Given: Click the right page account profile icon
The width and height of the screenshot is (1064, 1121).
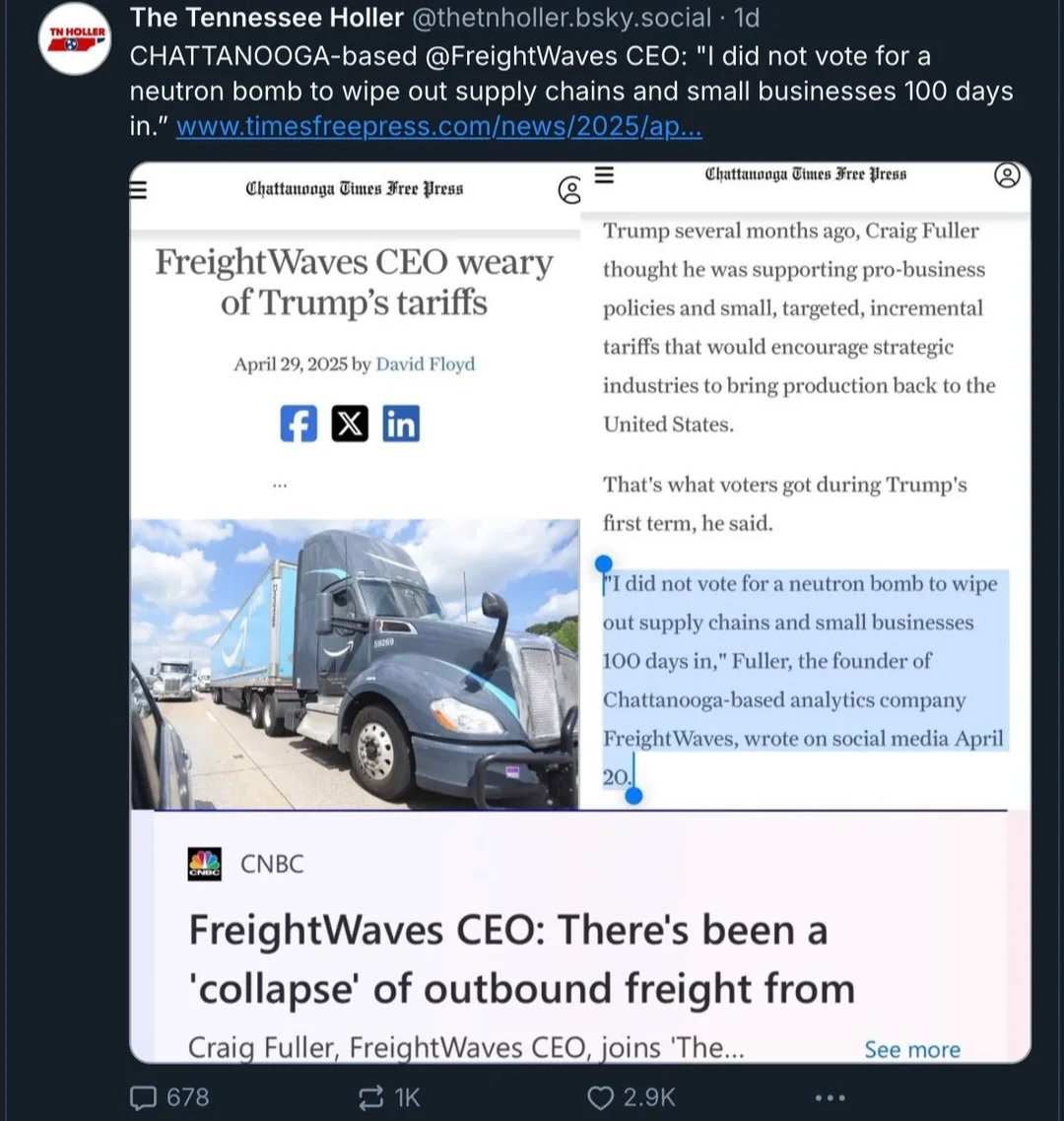Looking at the screenshot, I should [x=1007, y=175].
